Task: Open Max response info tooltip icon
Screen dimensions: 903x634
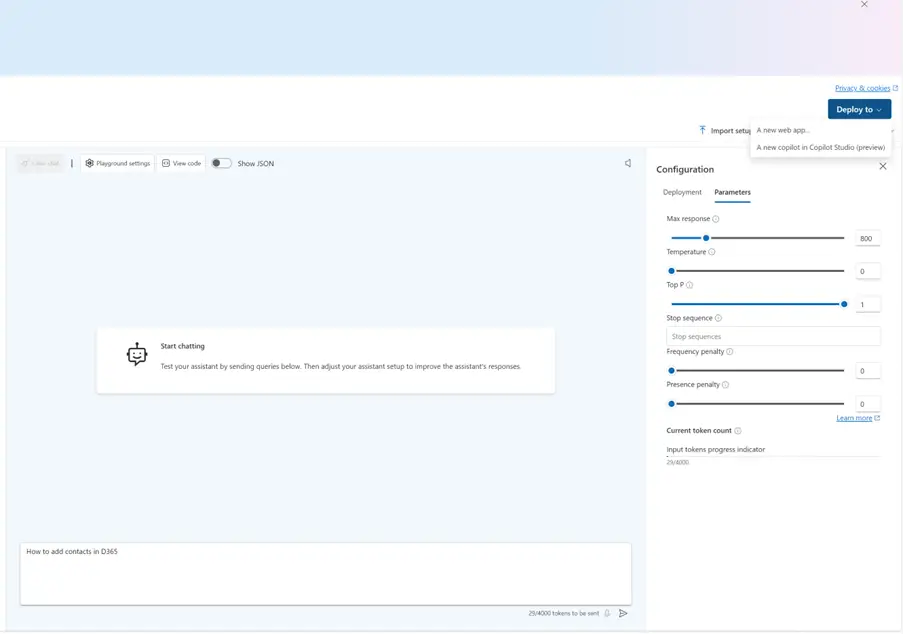Action: (716, 219)
